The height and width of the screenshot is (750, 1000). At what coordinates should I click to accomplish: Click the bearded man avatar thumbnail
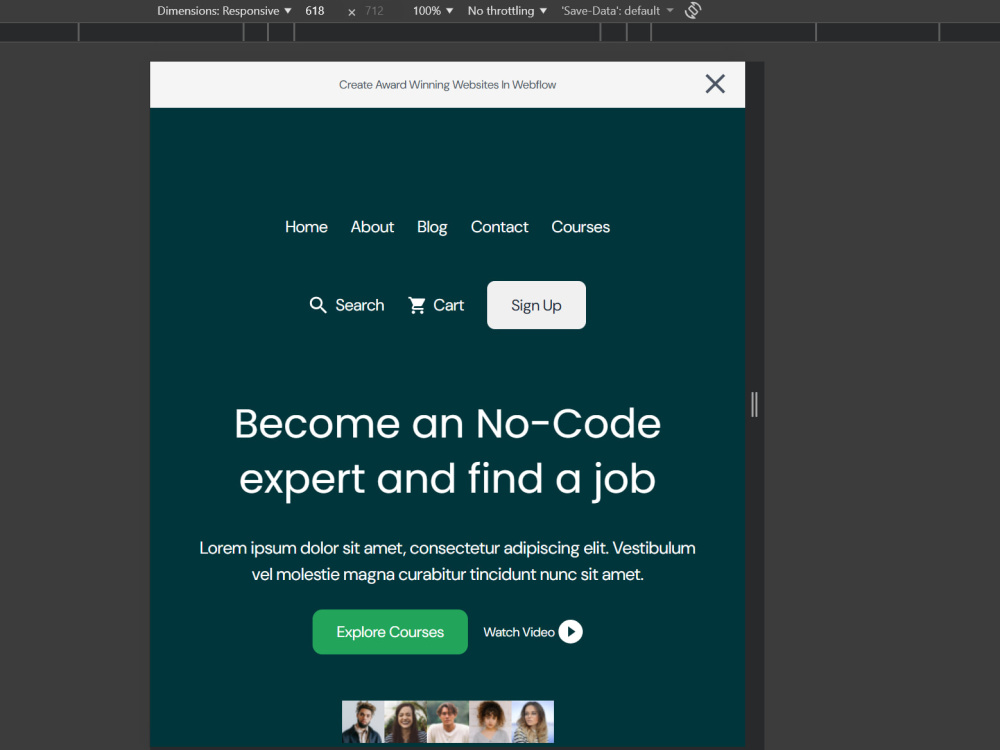point(363,722)
